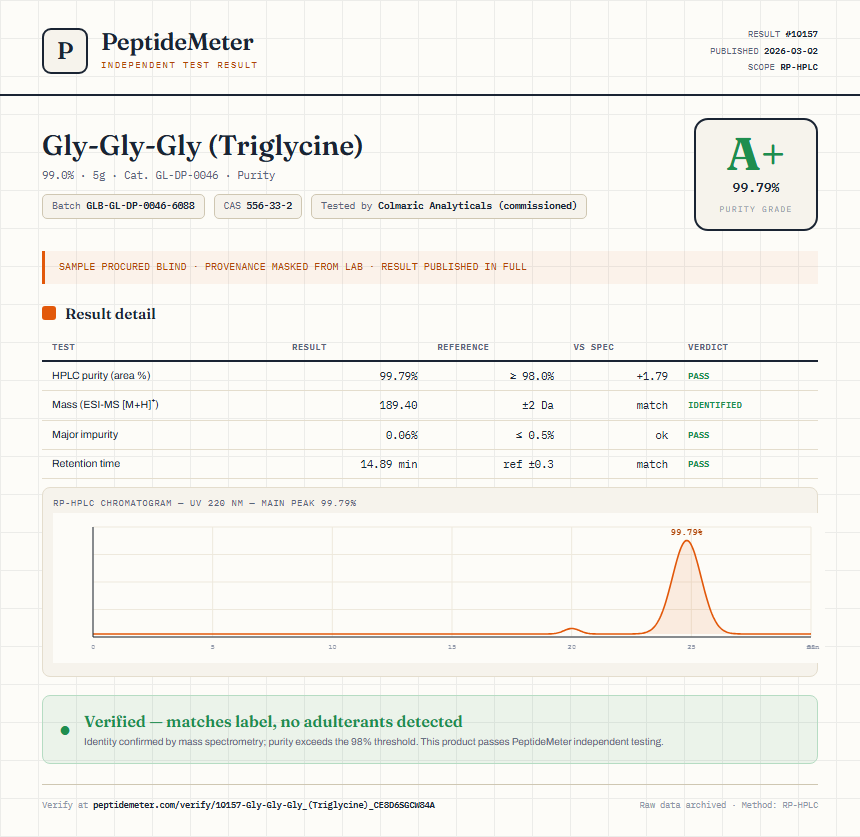This screenshot has height=837, width=860.
Task: Click the 10 tick on chromatogram x-axis
Action: coord(332,647)
